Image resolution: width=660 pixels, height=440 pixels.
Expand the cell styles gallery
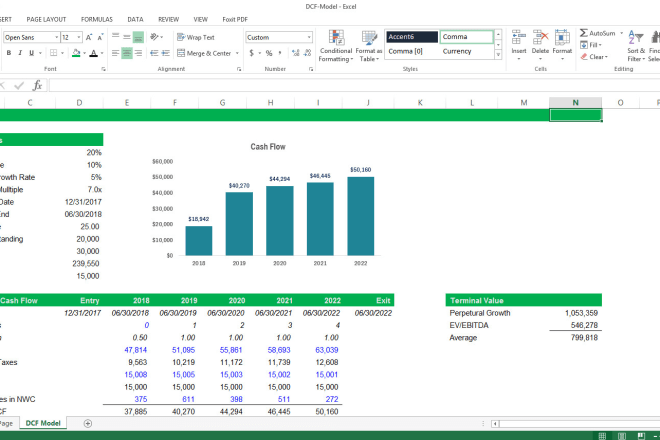[x=498, y=55]
